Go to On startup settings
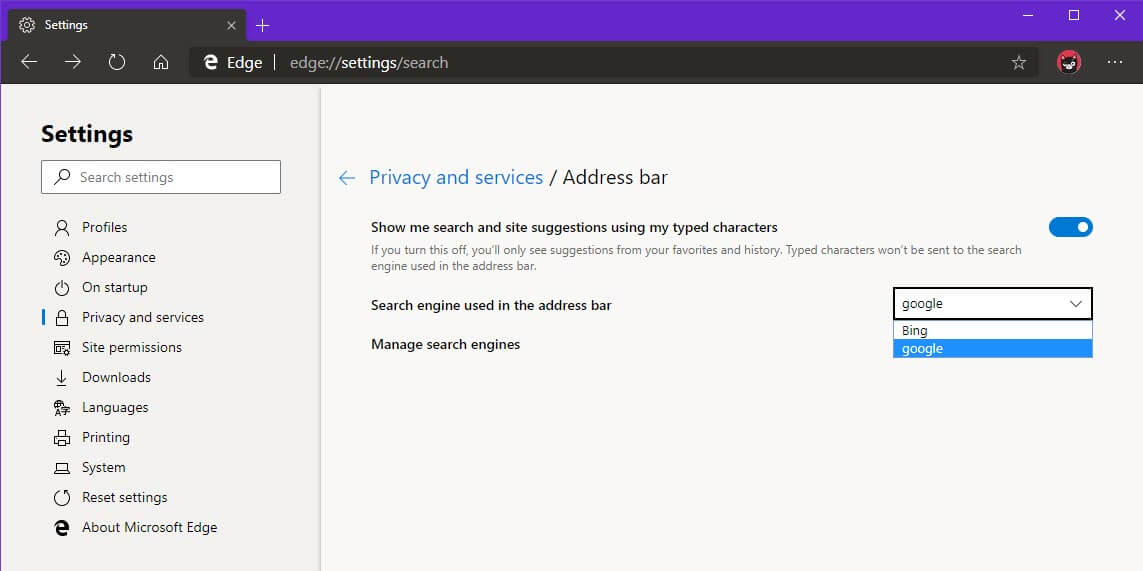Screen dimensions: 1143x571 click(114, 287)
